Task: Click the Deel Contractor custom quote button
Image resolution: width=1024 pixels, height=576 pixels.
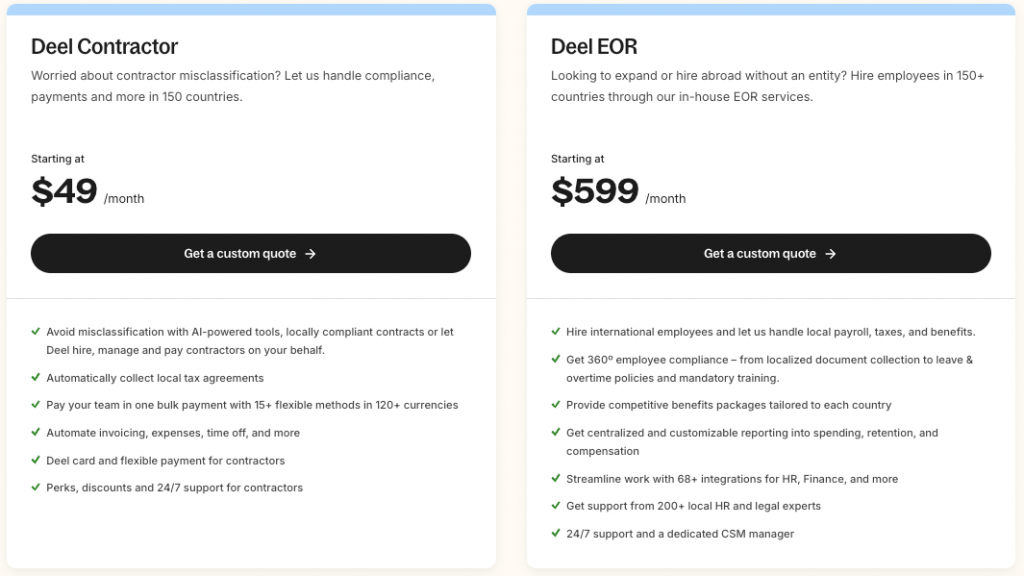Action: [x=250, y=254]
